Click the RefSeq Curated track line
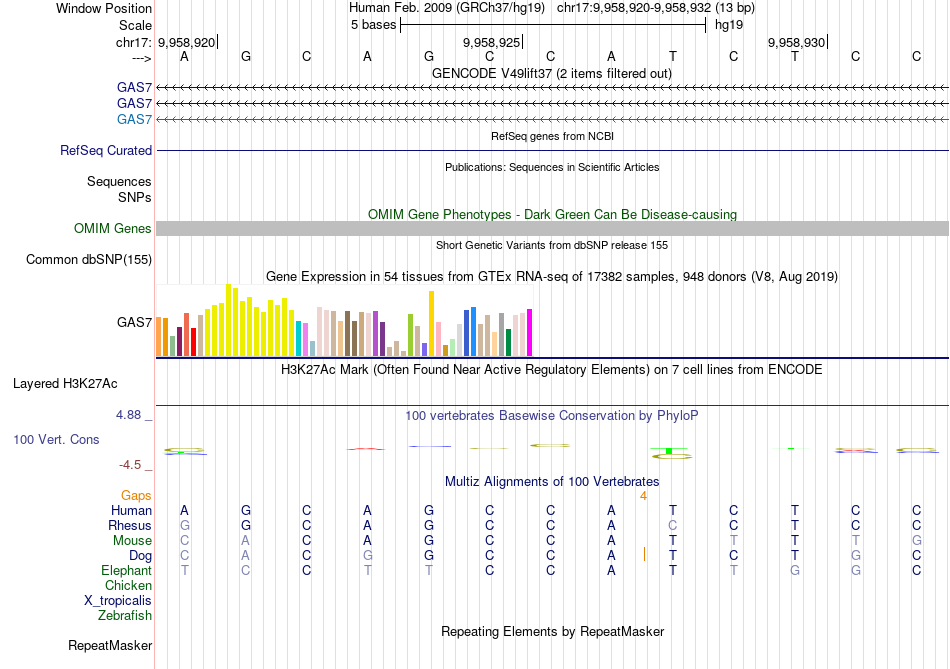 pos(552,151)
